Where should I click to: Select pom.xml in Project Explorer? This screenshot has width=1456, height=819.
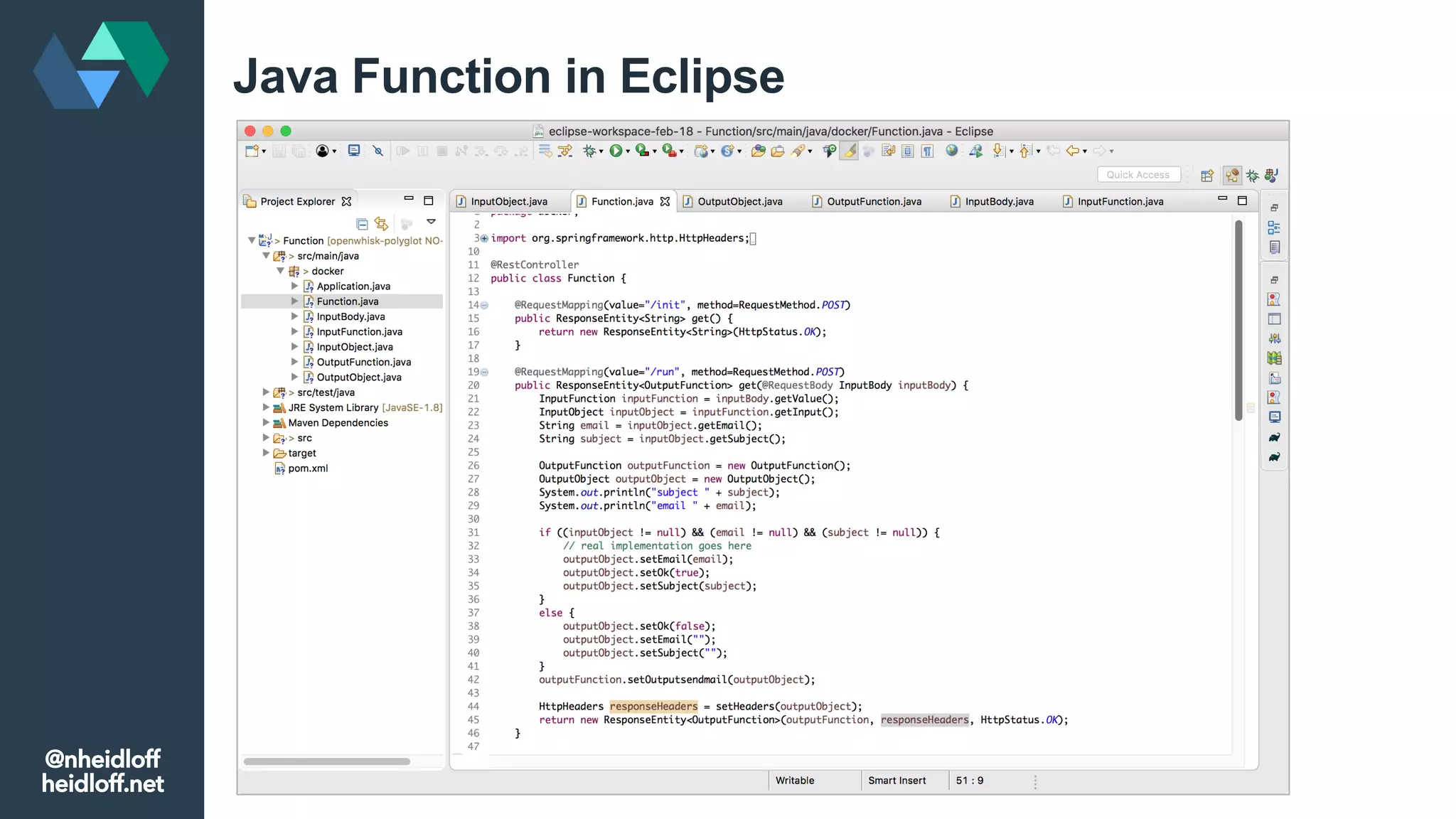pos(308,468)
